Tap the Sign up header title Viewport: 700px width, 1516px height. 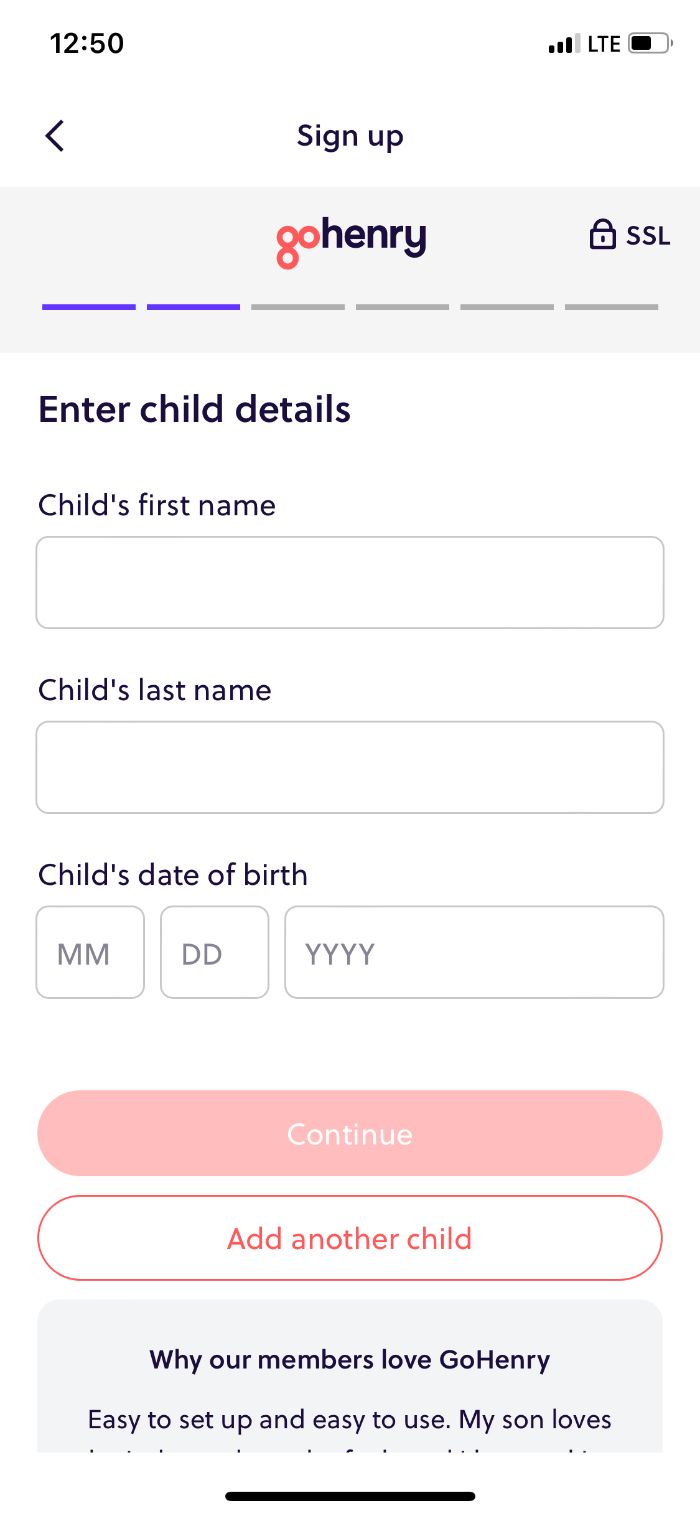click(350, 136)
